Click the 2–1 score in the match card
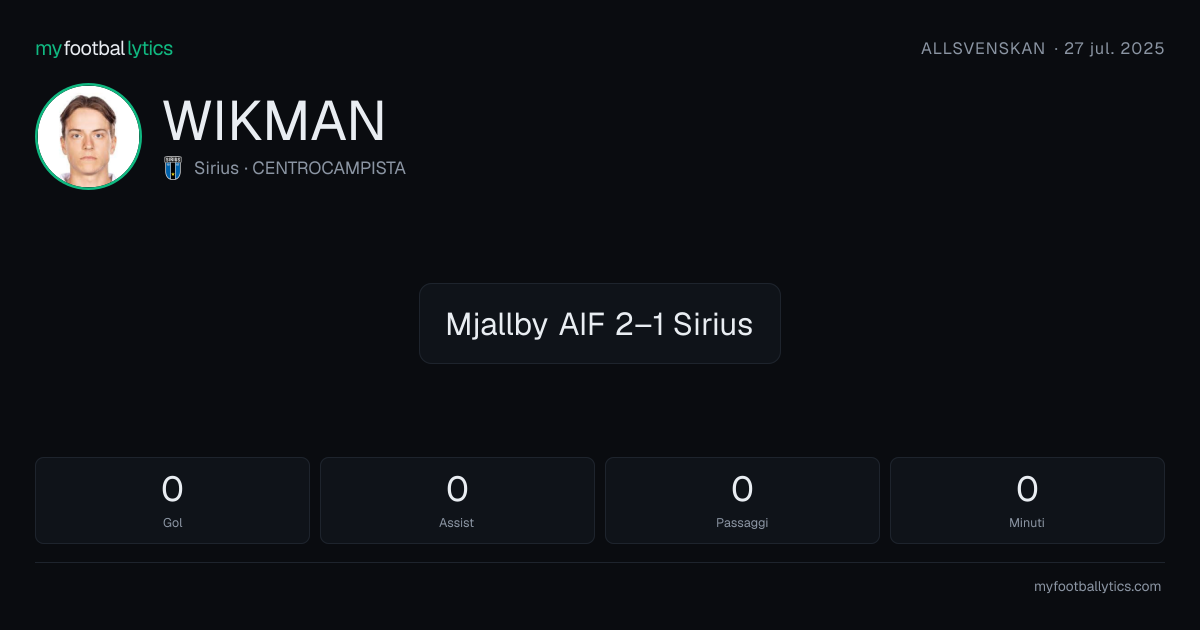 pos(640,324)
